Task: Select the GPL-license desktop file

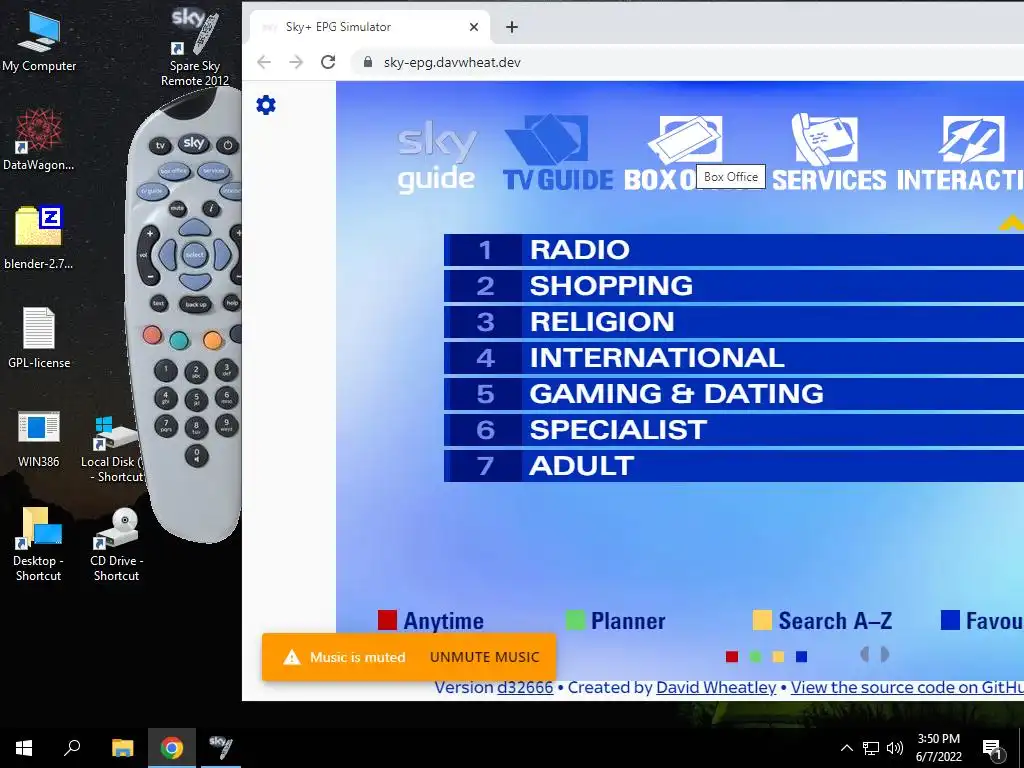Action: [x=39, y=338]
